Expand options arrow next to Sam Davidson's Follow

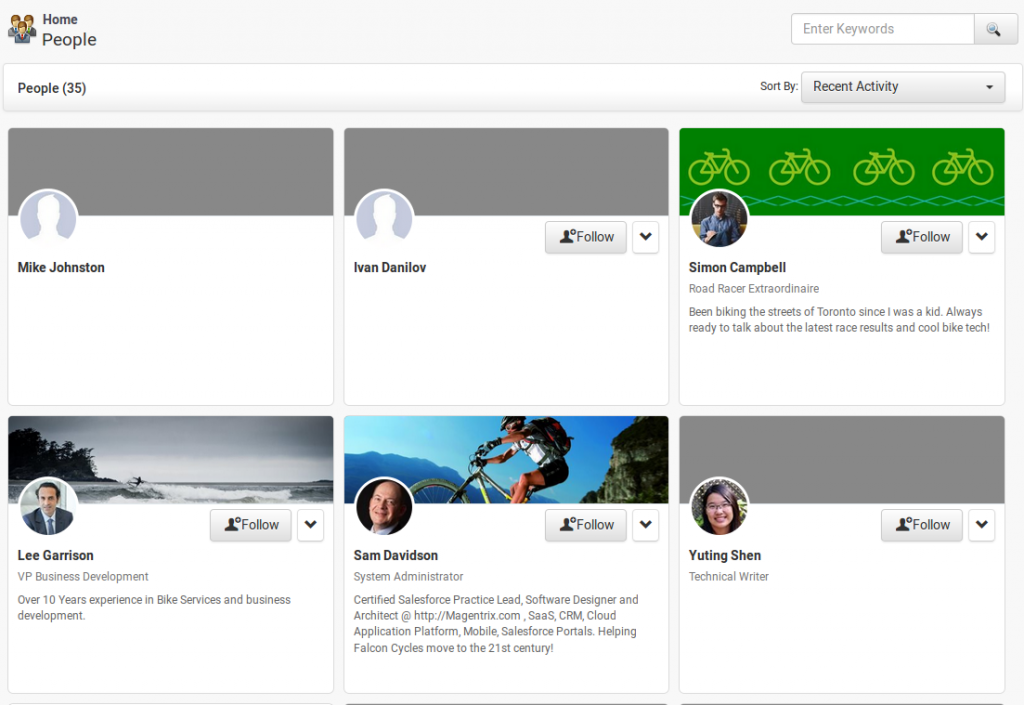pyautogui.click(x=646, y=525)
